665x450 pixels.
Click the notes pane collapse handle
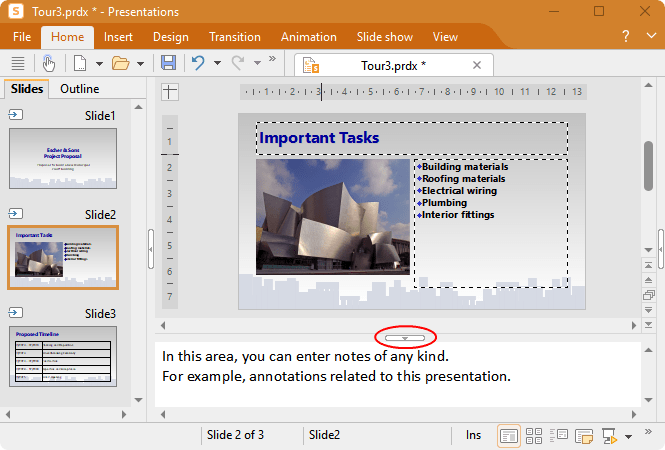pyautogui.click(x=405, y=338)
